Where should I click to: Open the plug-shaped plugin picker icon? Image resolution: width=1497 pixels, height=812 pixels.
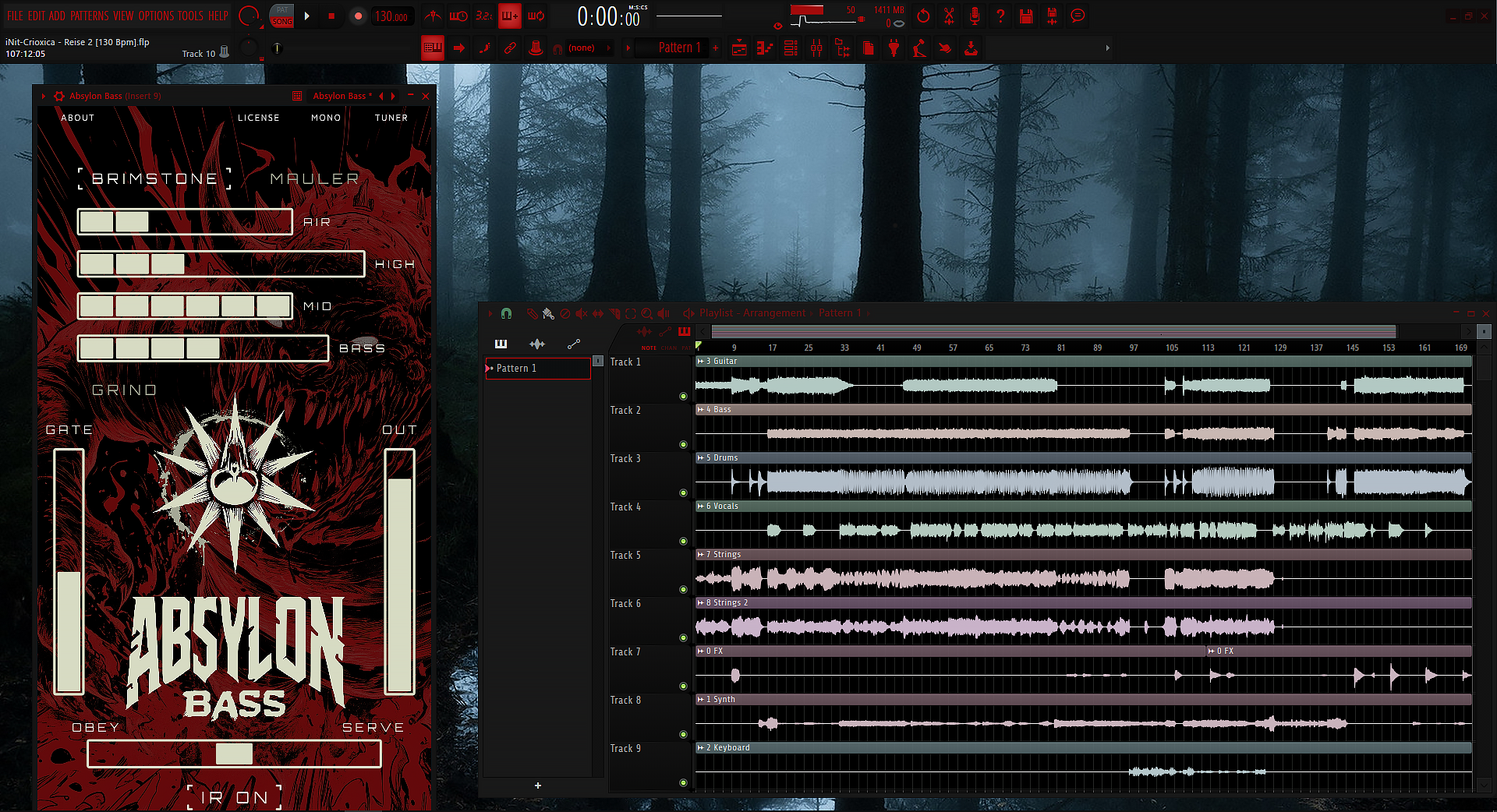click(894, 48)
